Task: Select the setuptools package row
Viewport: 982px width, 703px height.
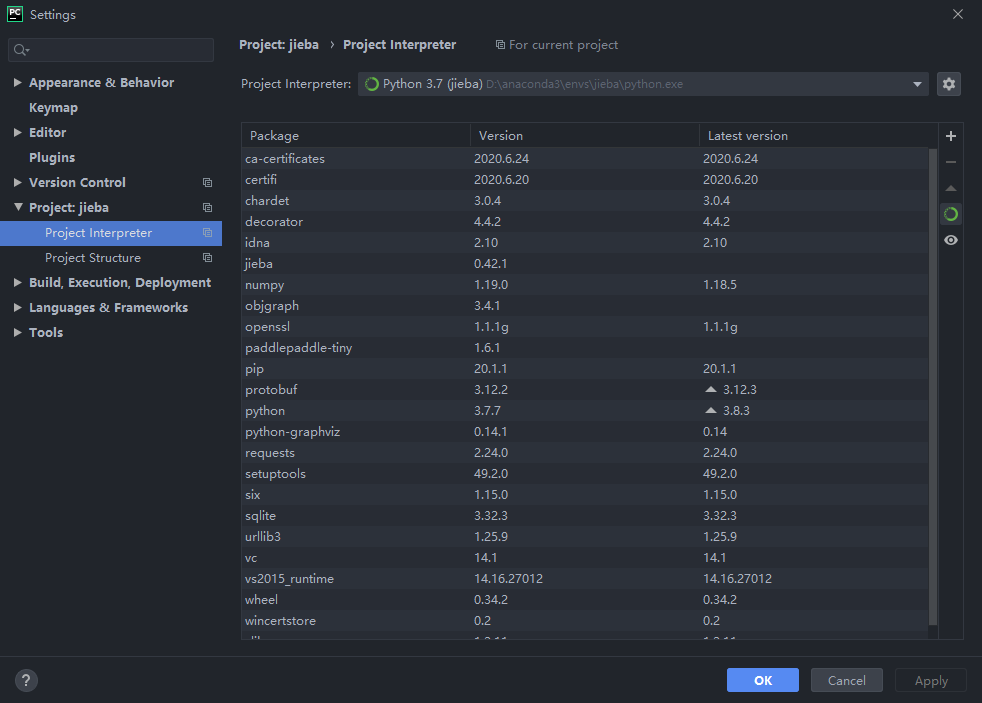Action: coord(585,474)
